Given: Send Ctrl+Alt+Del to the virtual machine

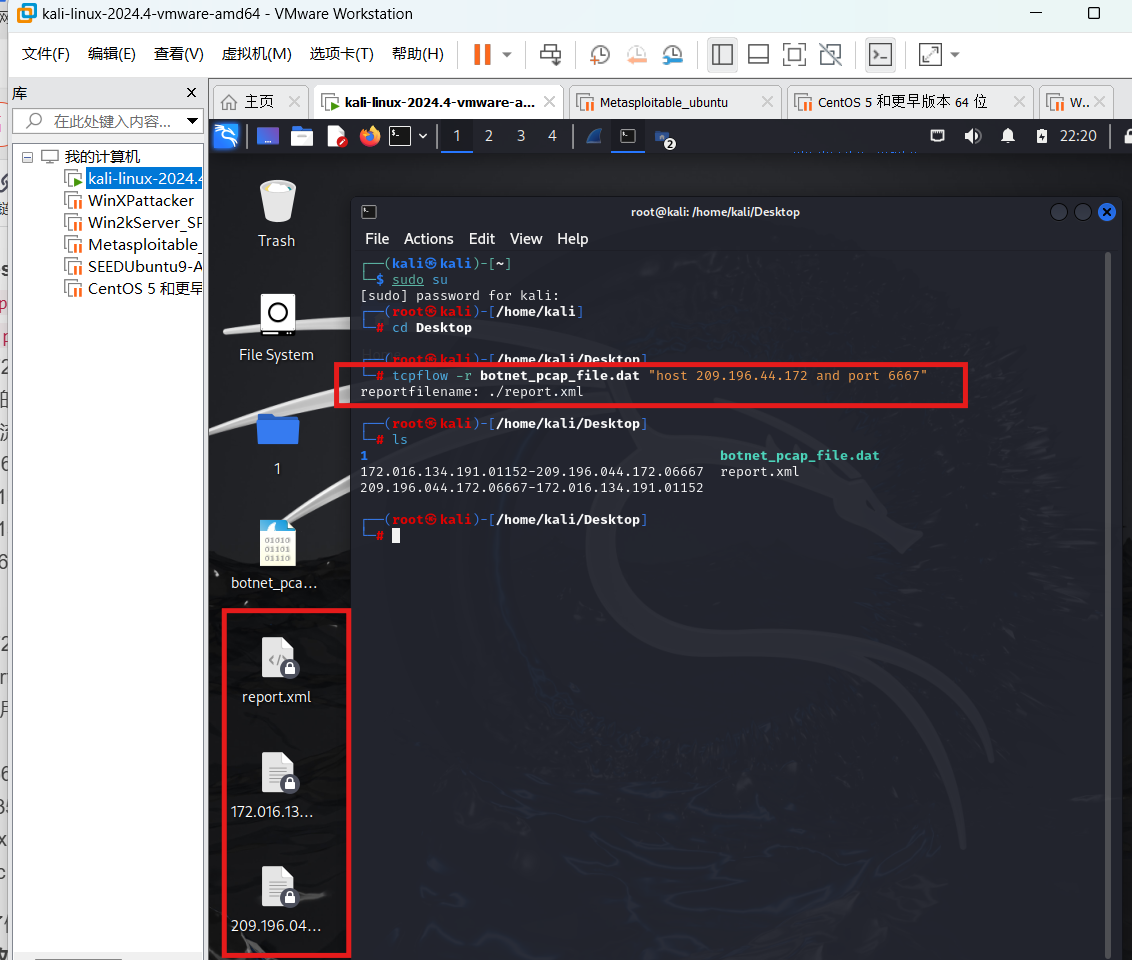Looking at the screenshot, I should (x=550, y=55).
